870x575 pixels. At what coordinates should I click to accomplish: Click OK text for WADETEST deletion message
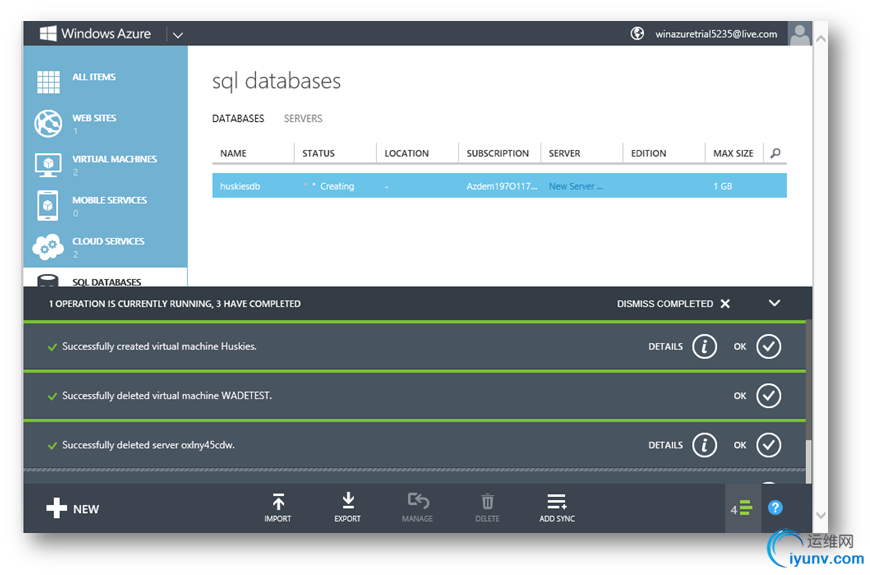[740, 396]
